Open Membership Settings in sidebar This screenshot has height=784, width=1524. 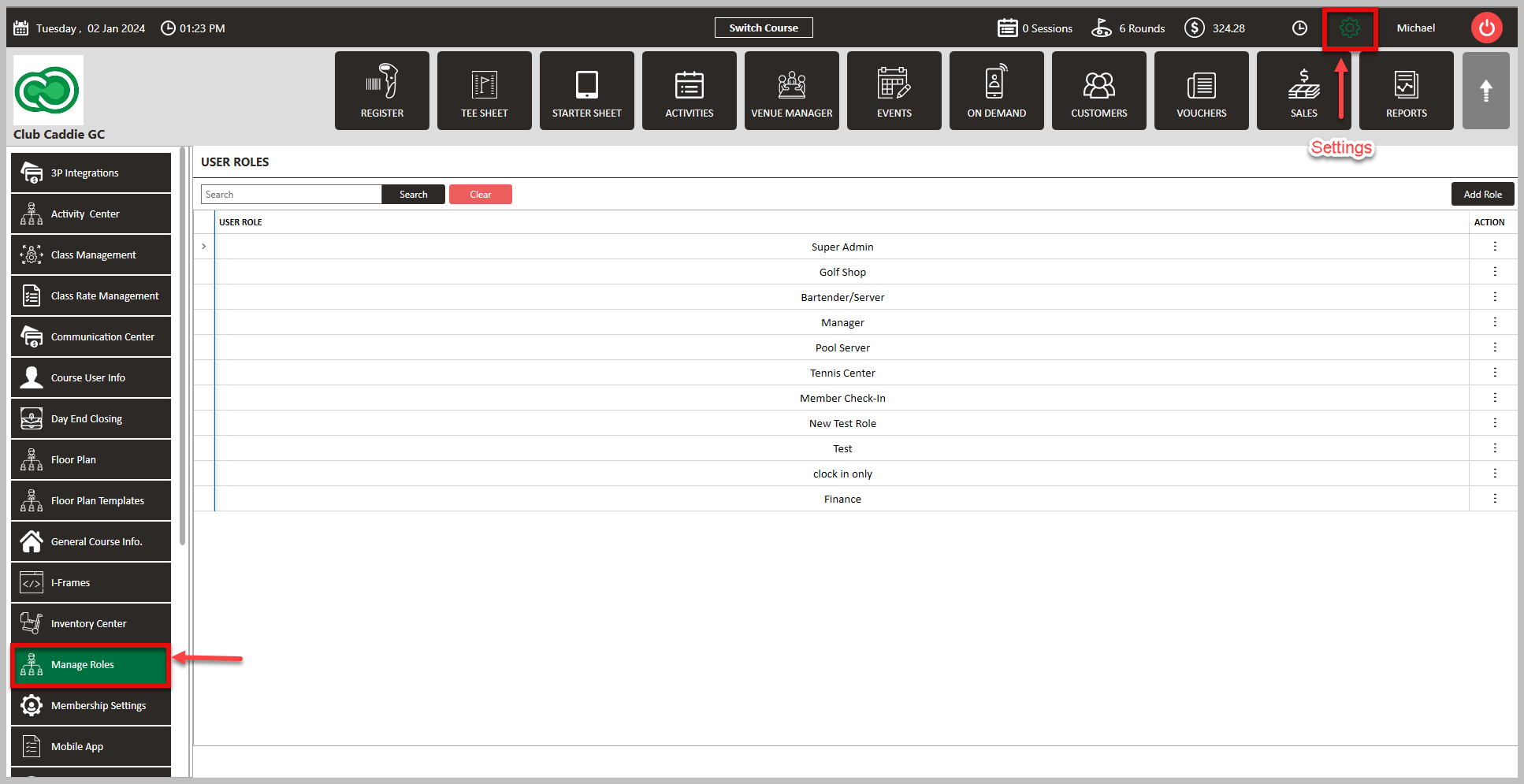pos(91,705)
